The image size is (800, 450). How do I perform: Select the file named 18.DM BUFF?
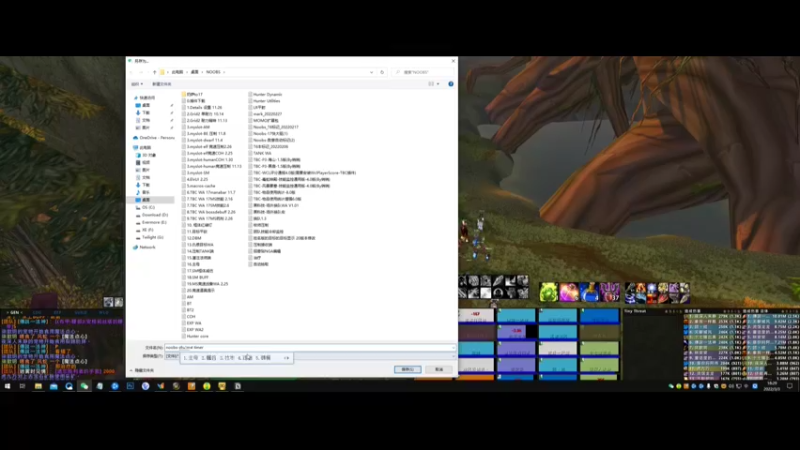[195, 278]
